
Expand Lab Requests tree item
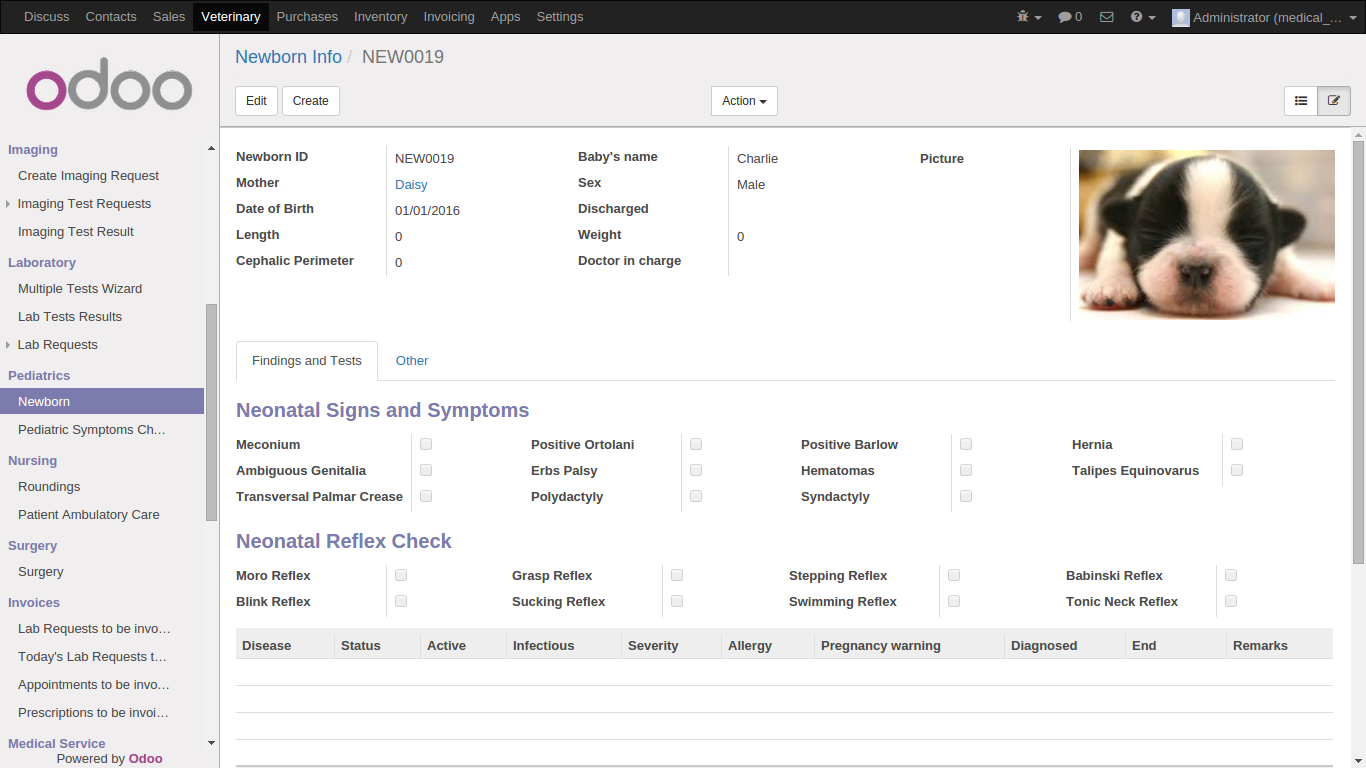tap(9, 345)
